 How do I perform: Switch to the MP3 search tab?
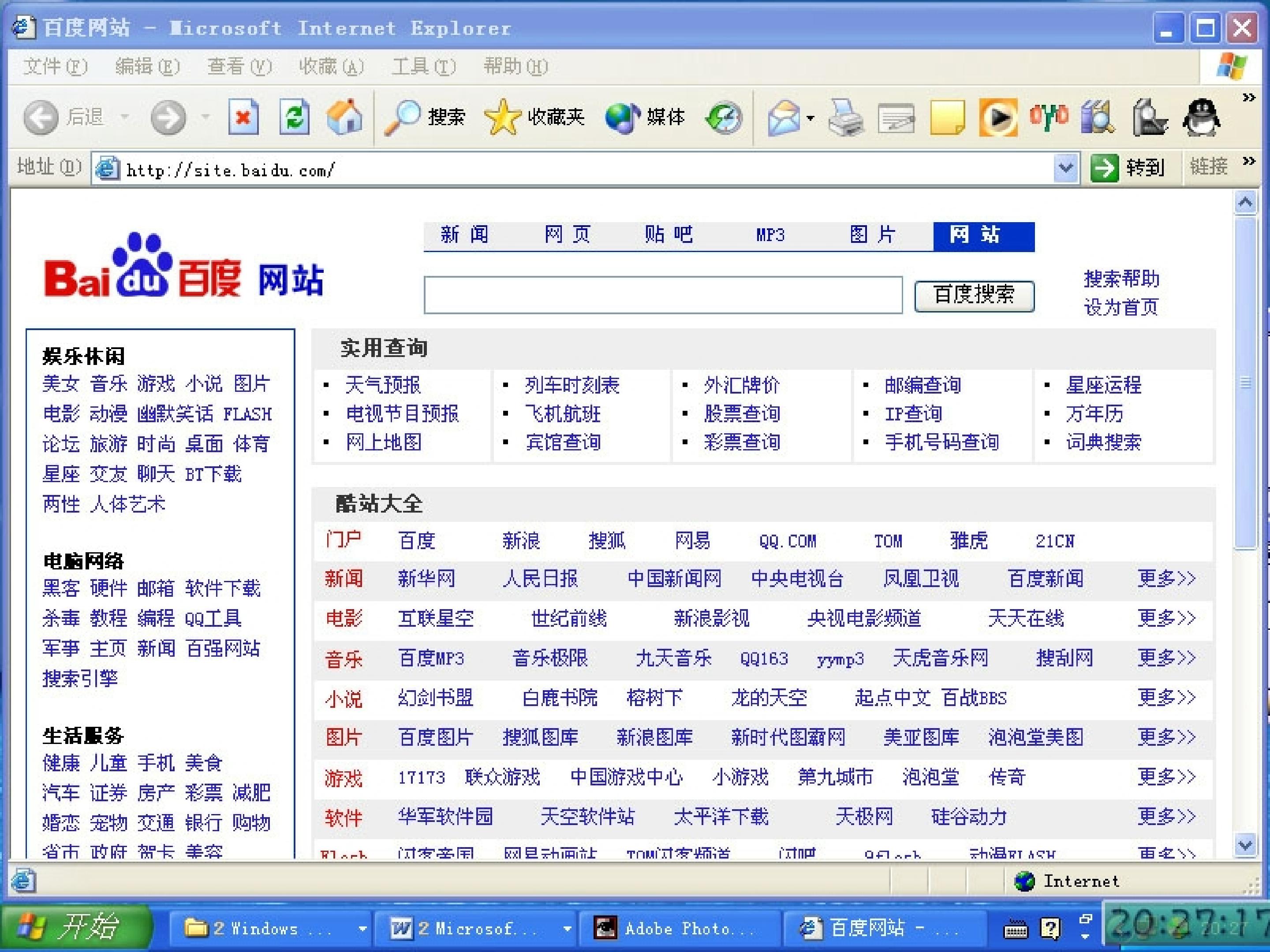coord(770,235)
